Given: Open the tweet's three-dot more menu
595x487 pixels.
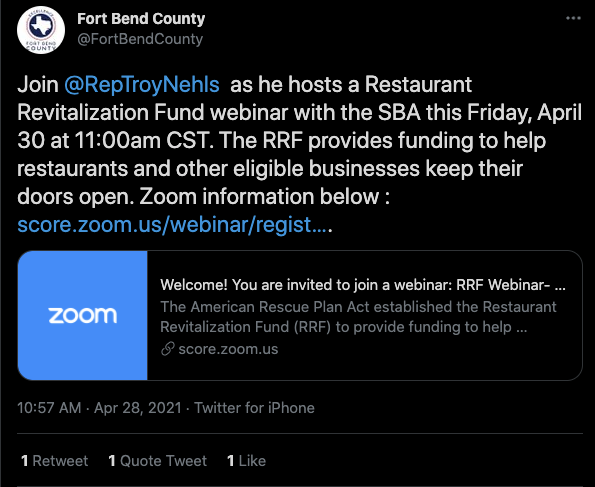Looking at the screenshot, I should pos(573,18).
